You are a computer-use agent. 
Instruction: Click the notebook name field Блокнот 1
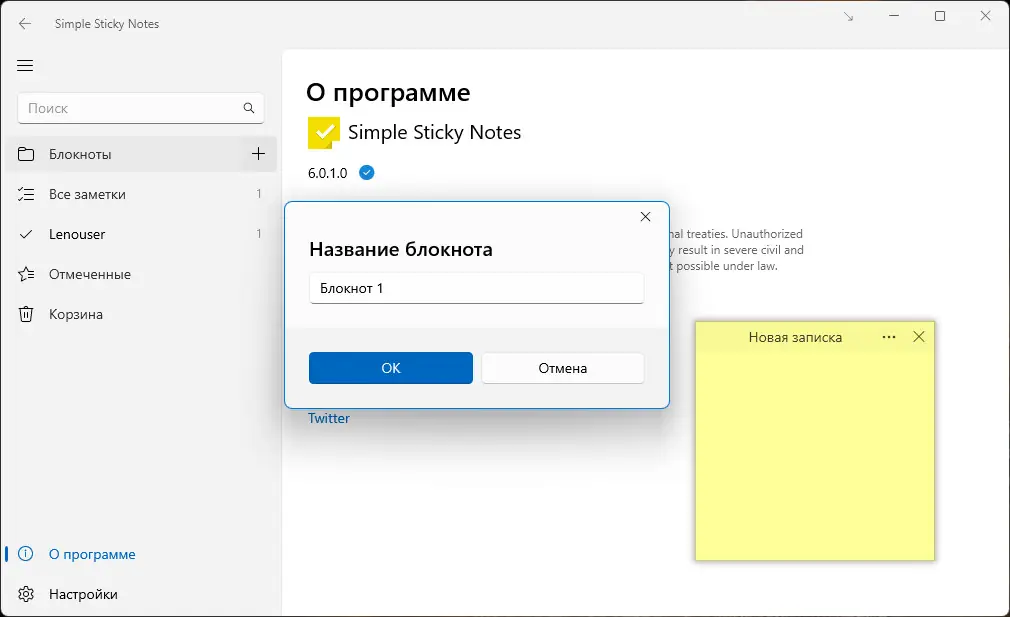[x=476, y=288]
